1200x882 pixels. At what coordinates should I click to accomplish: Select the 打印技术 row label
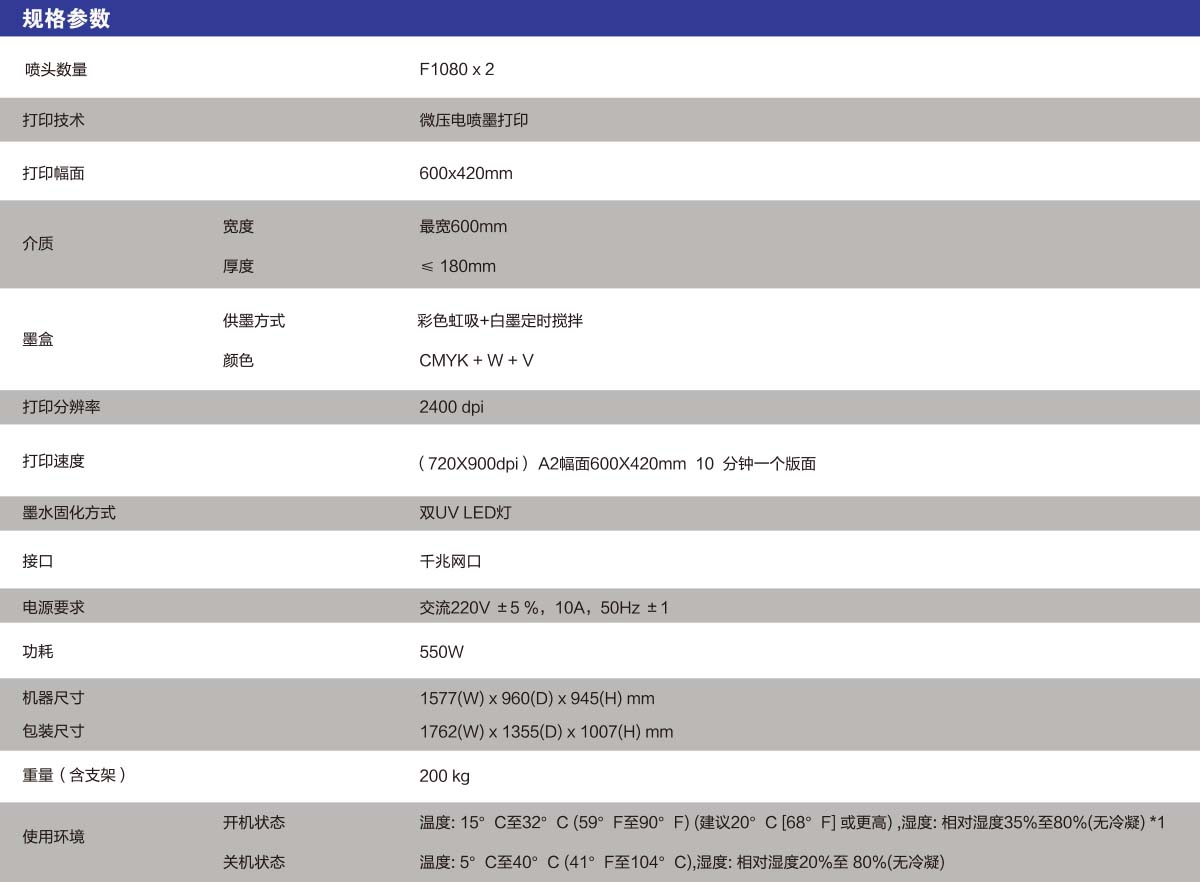coord(53,120)
